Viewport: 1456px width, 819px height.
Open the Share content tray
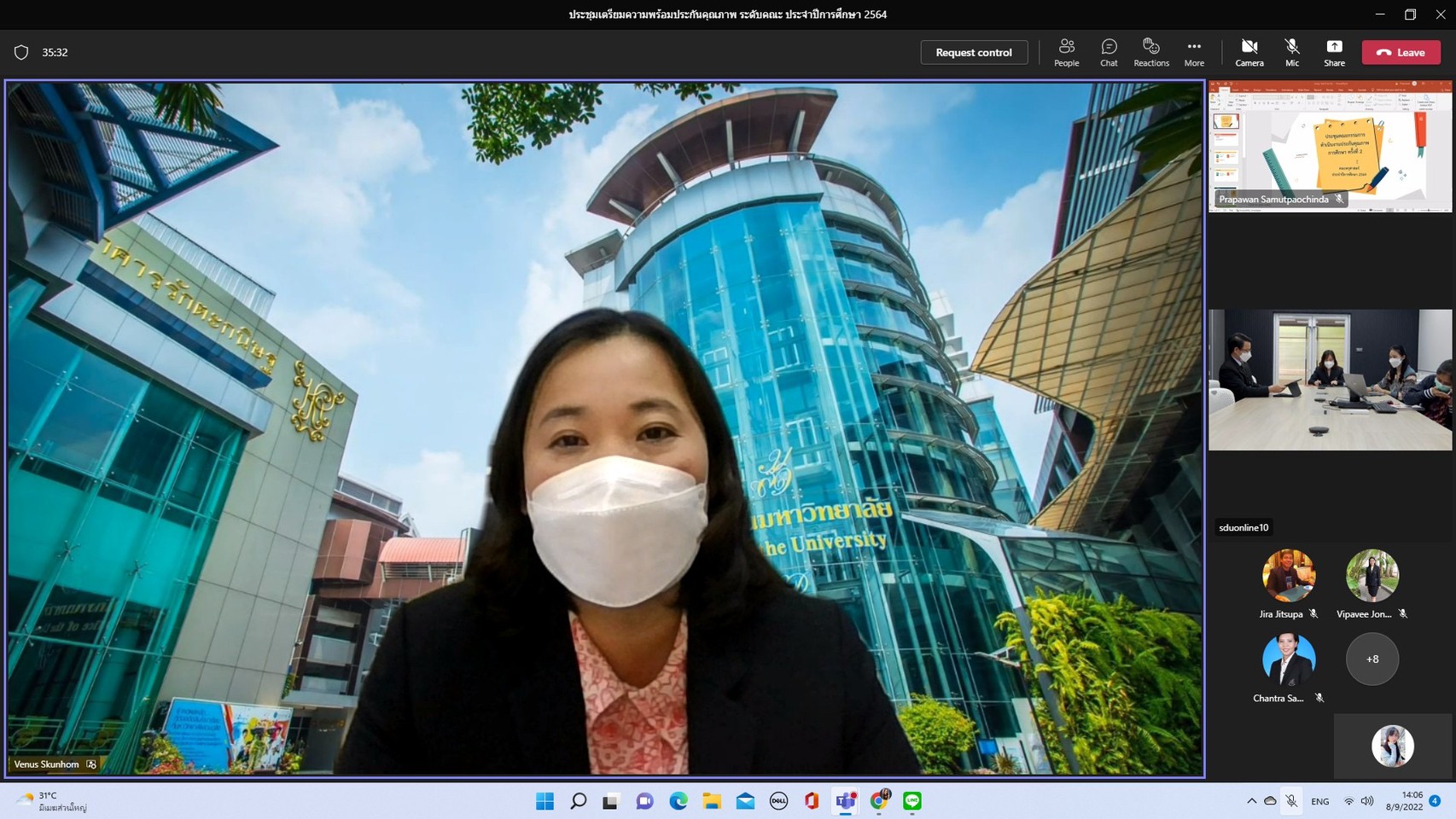pyautogui.click(x=1334, y=52)
